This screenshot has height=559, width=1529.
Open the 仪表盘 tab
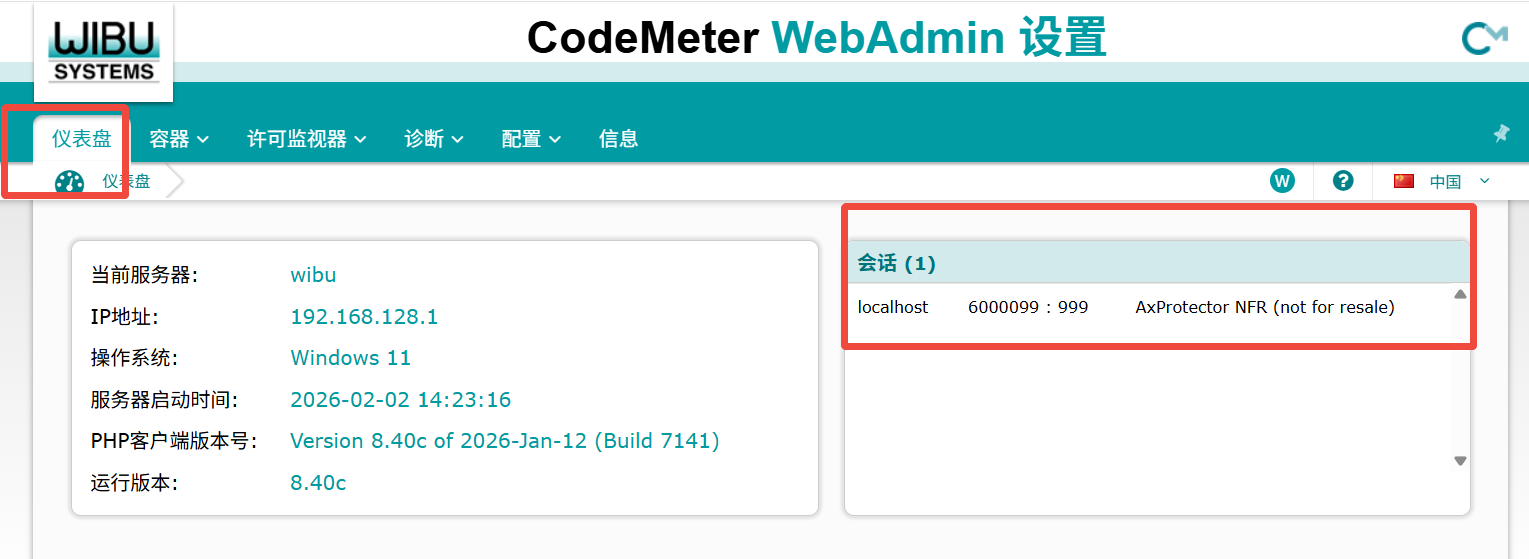coord(81,139)
